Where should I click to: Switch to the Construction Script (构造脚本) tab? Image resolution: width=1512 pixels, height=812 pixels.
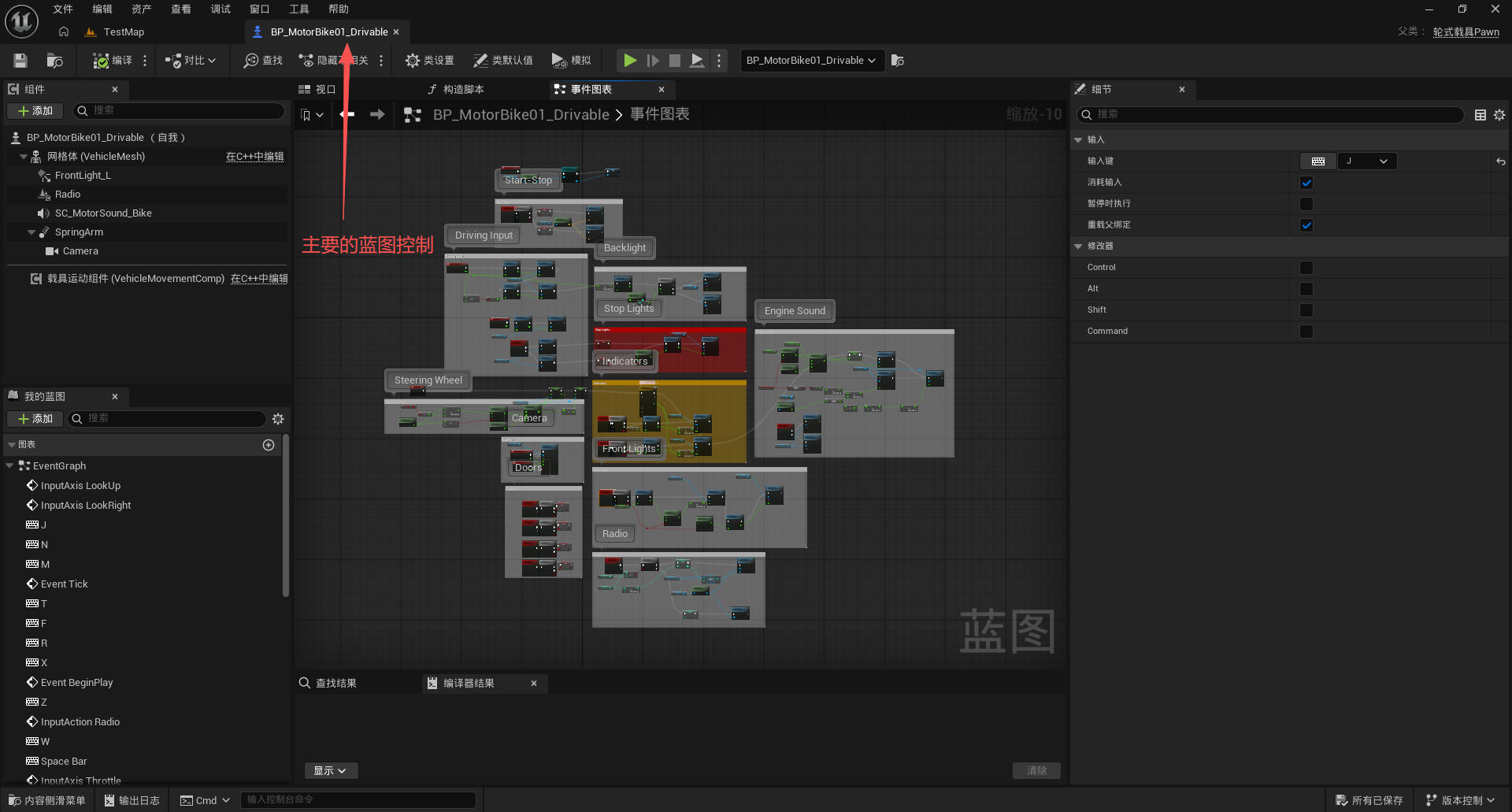[457, 90]
